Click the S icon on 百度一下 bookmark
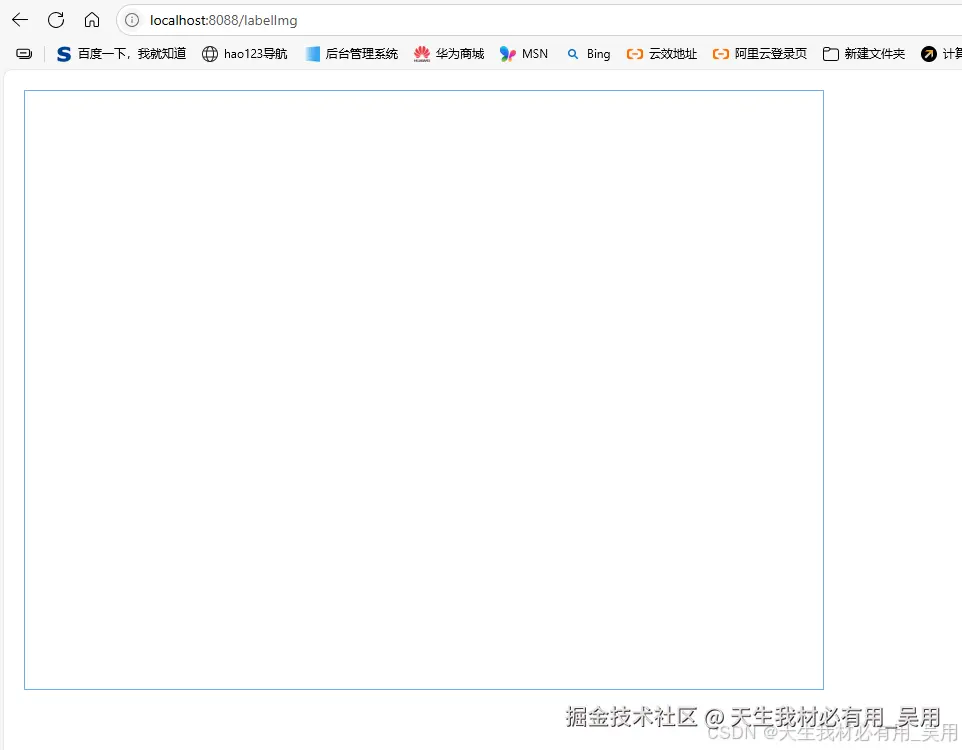Screen dimensions: 962x750 tap(63, 54)
